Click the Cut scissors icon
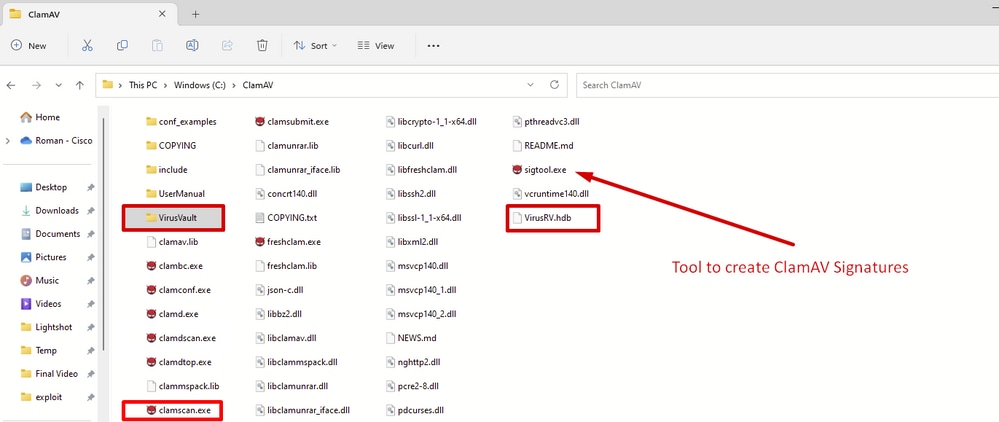Viewport: 999px width, 422px height. tap(87, 45)
